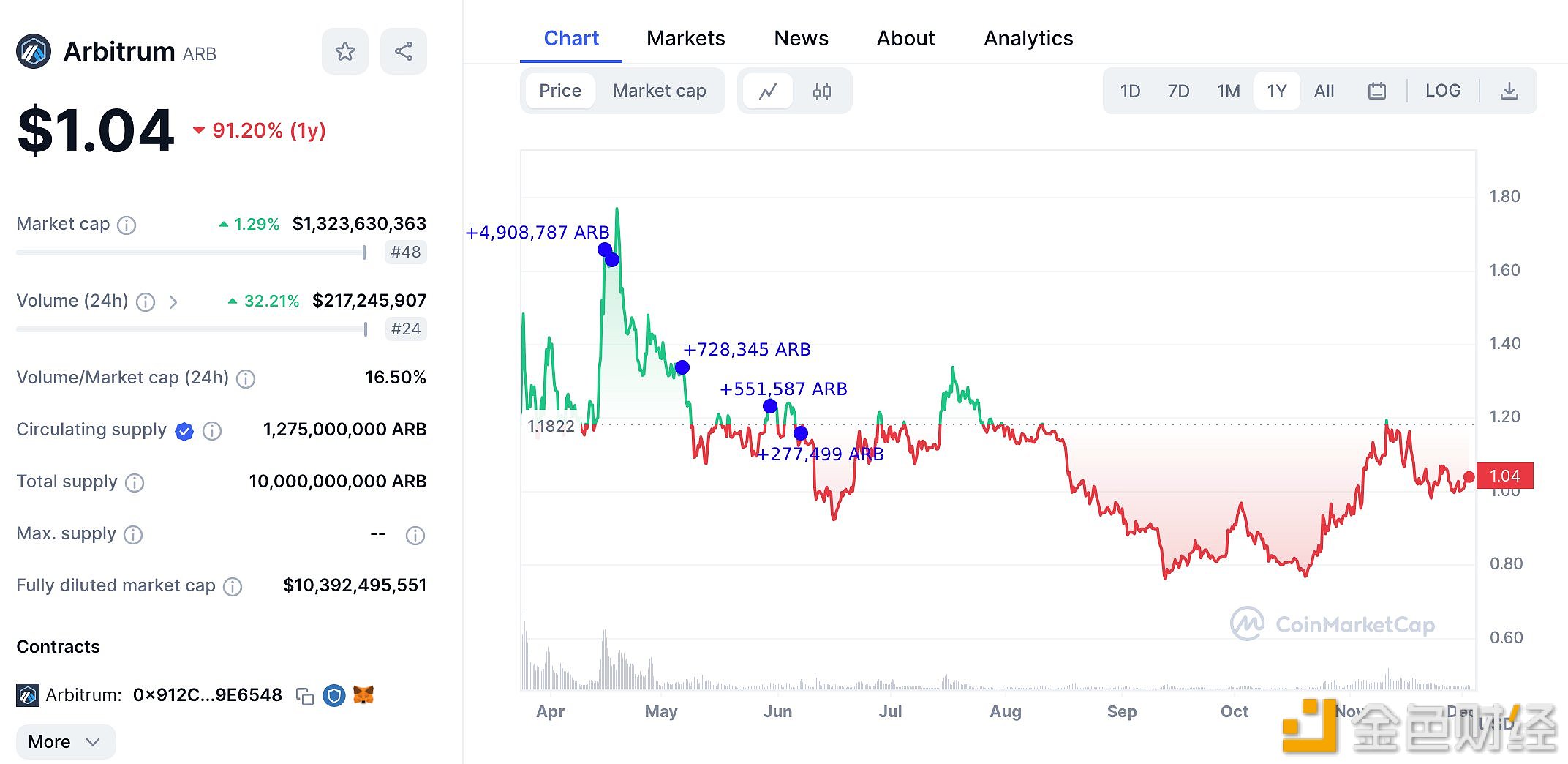Click Volume rank slider bar
Screen dimensions: 1568x764
tap(192, 329)
